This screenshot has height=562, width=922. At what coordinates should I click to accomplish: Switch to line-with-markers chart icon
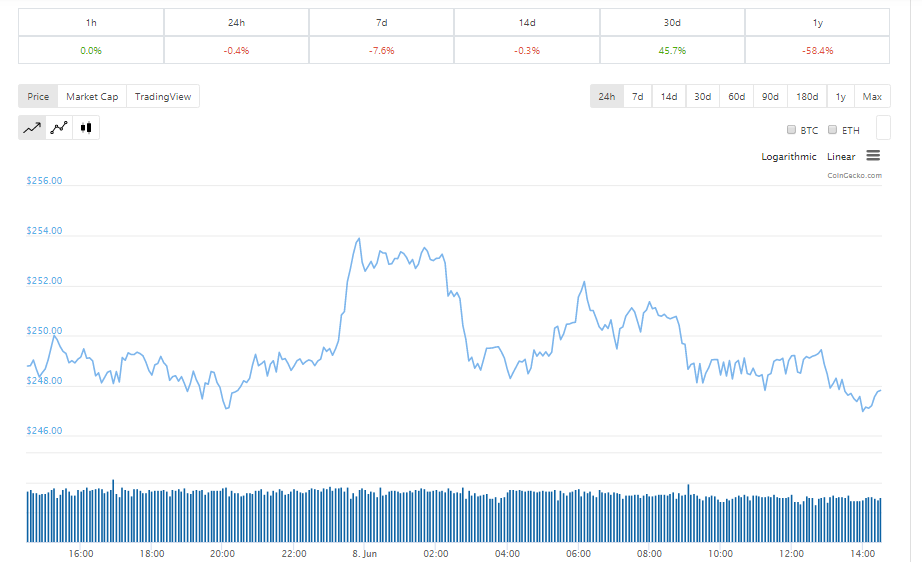click(59, 127)
